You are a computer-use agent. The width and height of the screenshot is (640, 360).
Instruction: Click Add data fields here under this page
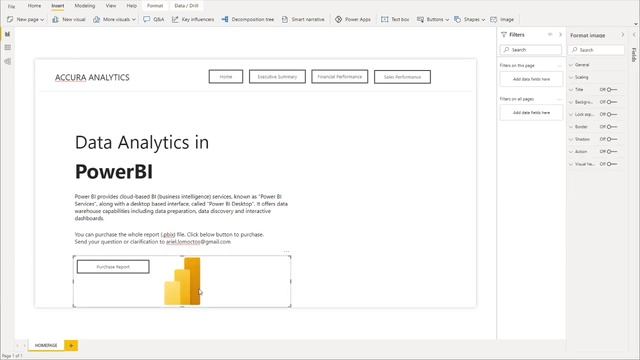click(531, 79)
